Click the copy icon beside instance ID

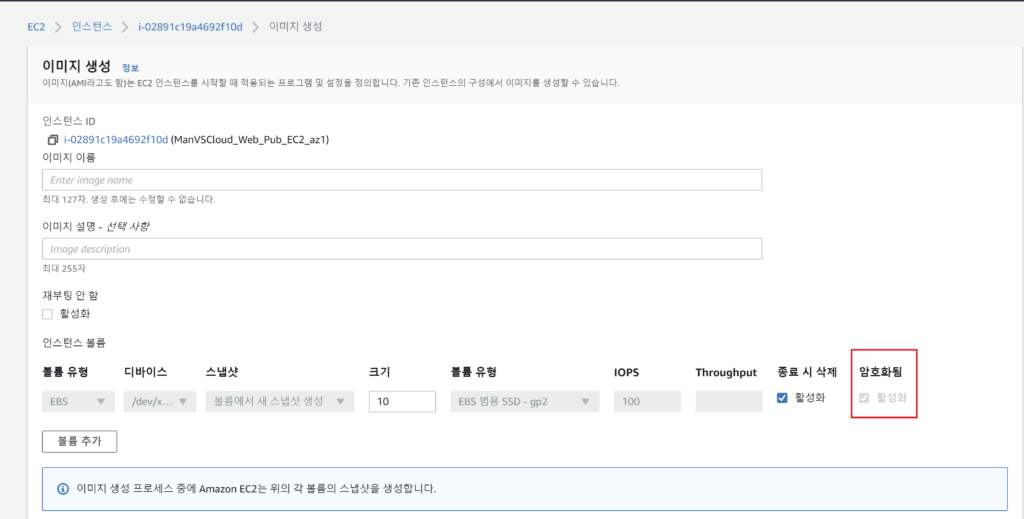coord(53,140)
